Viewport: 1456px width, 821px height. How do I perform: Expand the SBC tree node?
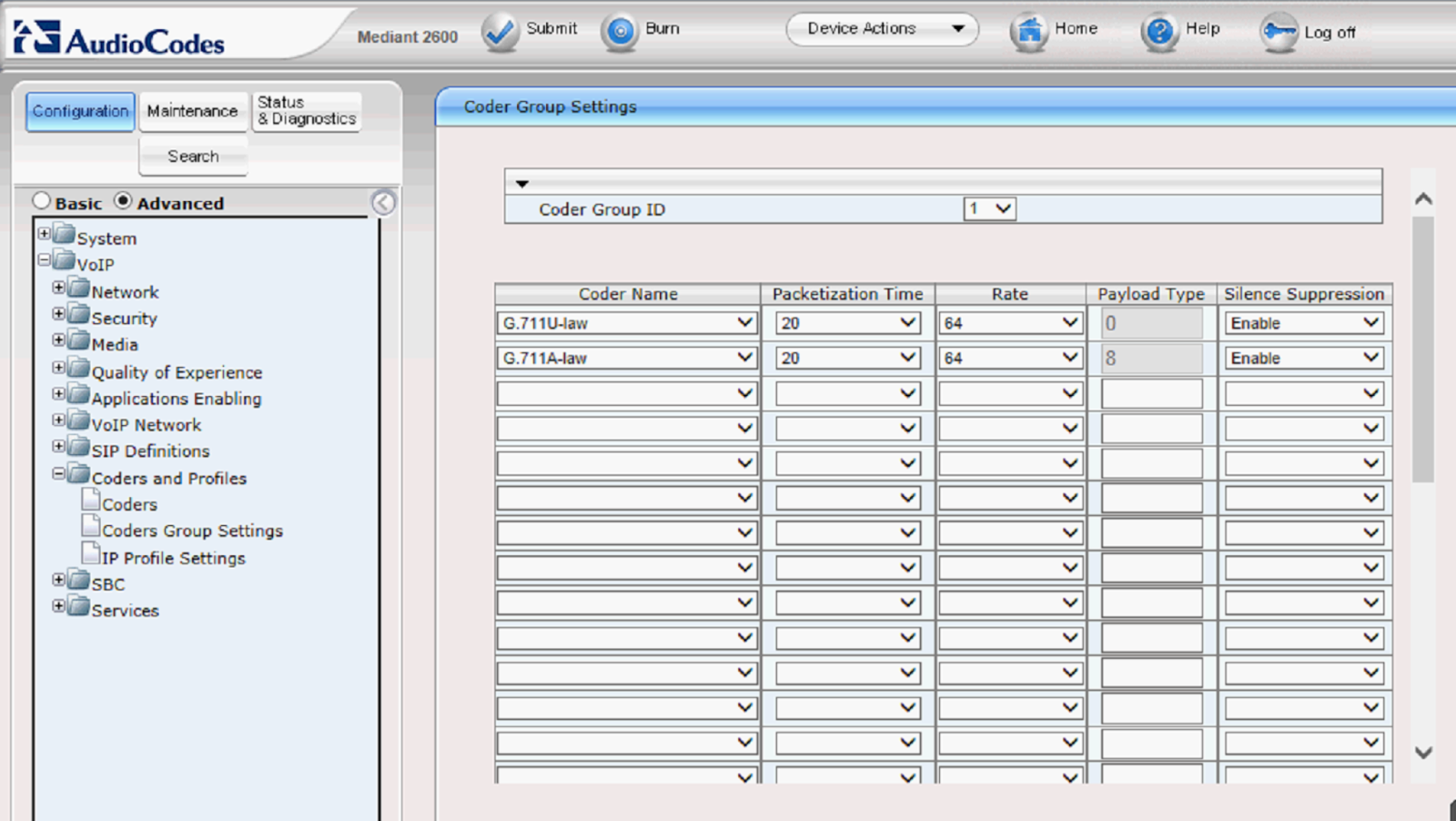[57, 579]
